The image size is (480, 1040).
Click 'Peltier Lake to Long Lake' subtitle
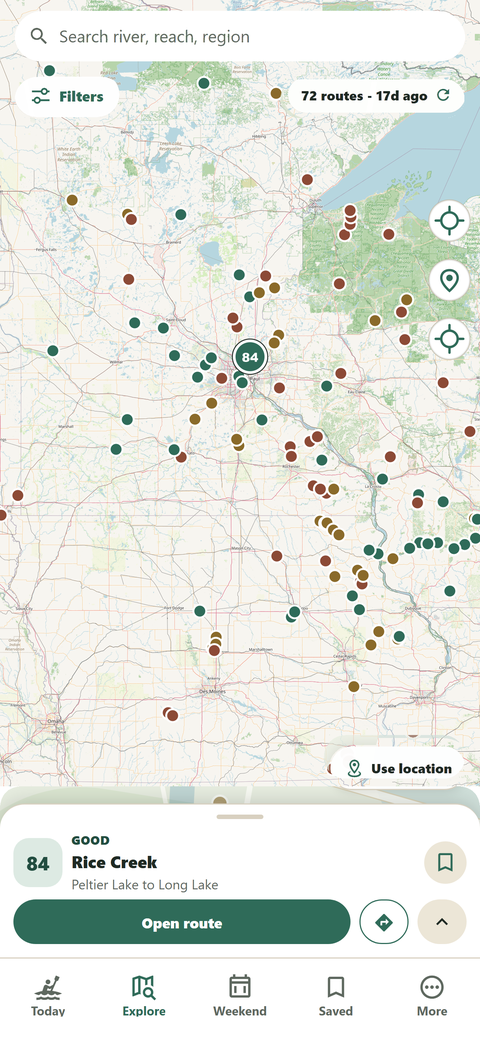[145, 885]
